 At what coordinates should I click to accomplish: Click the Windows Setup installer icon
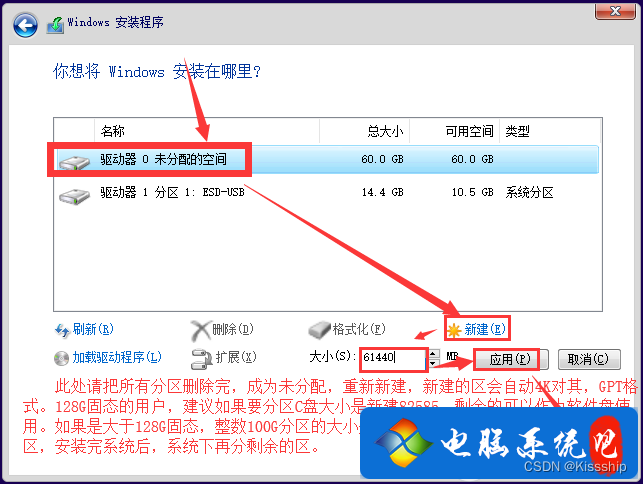click(x=55, y=25)
